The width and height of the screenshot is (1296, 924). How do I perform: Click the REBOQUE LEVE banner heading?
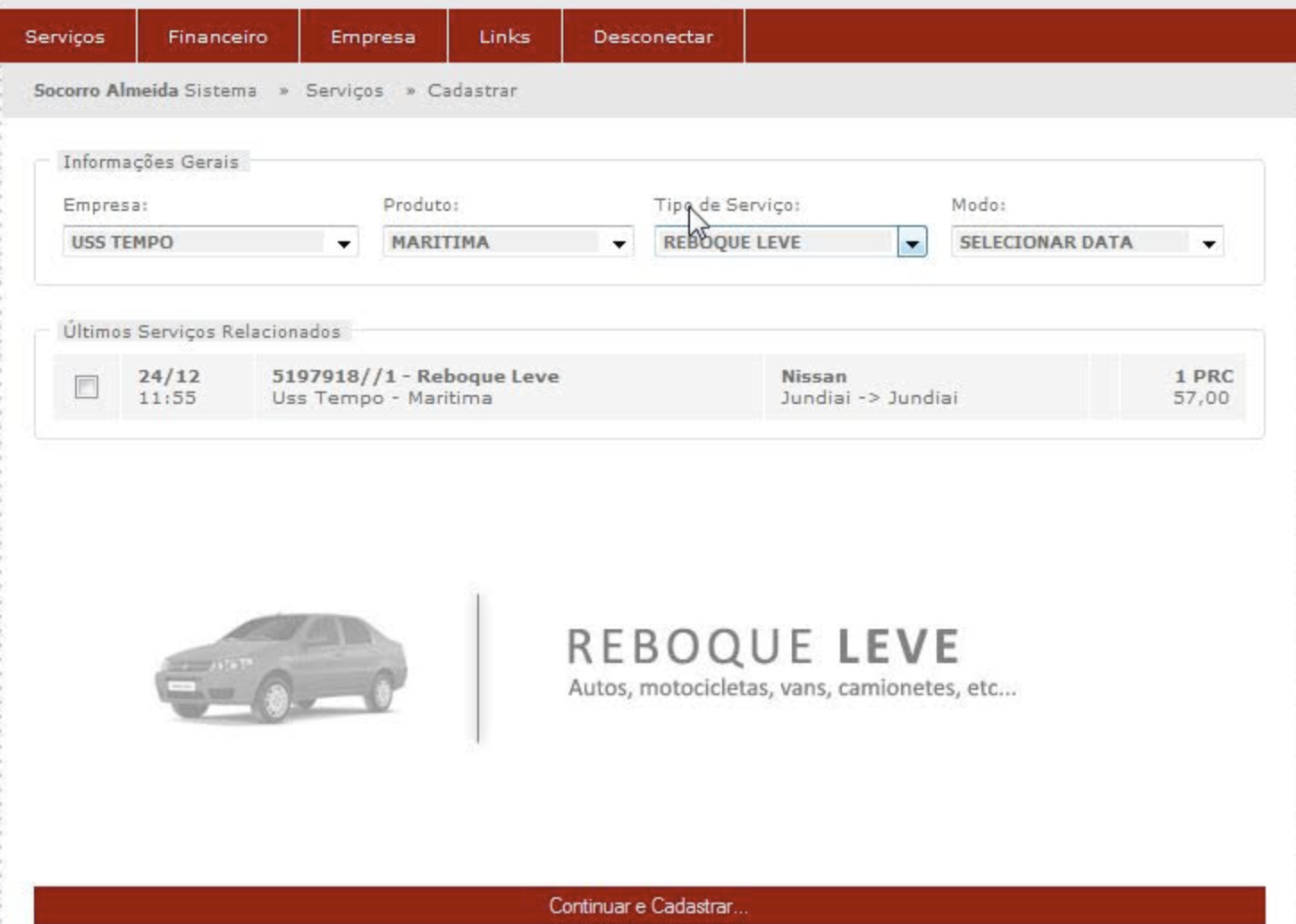coord(763,647)
